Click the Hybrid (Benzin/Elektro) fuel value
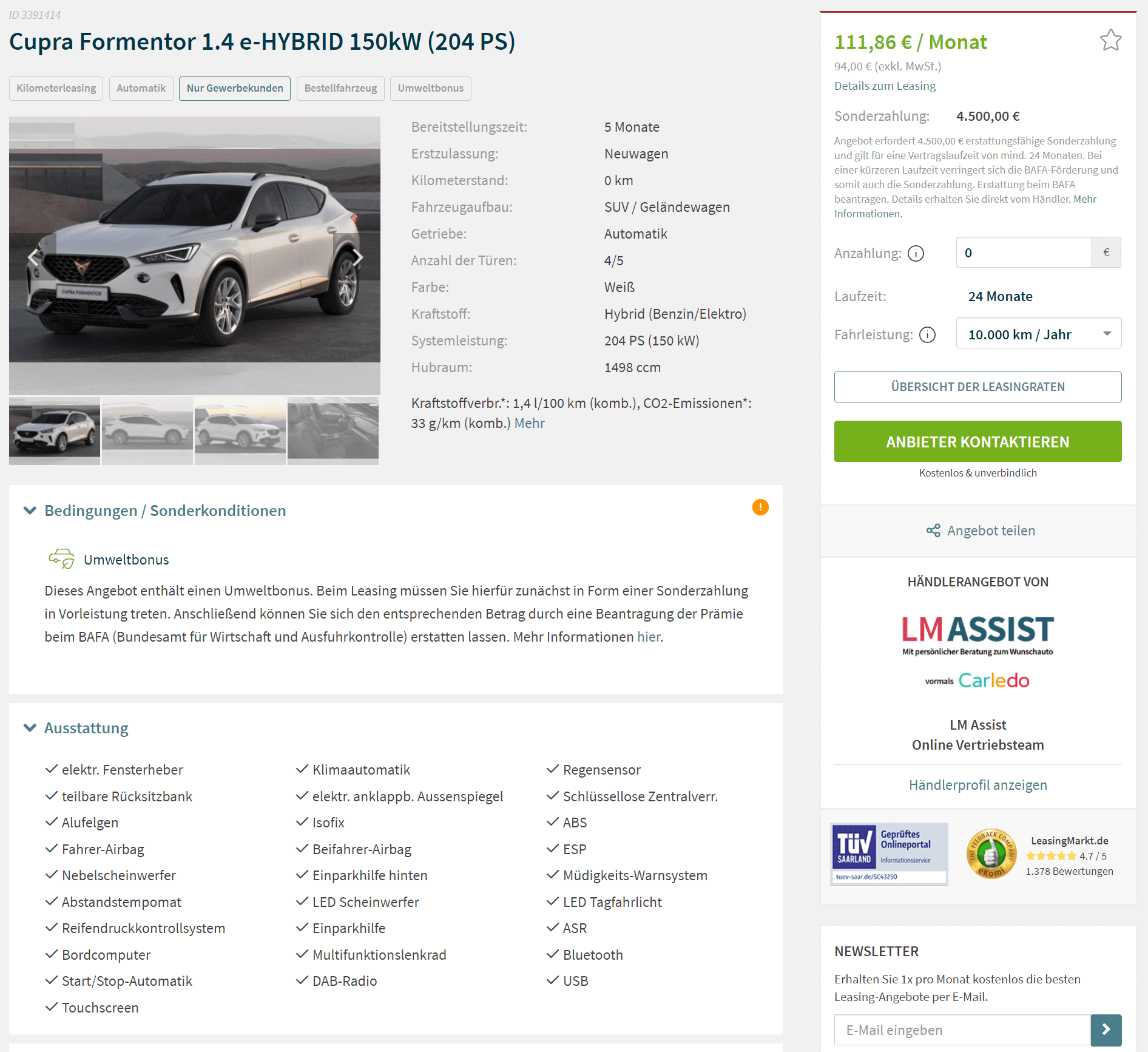The image size is (1148, 1052). tap(675, 314)
